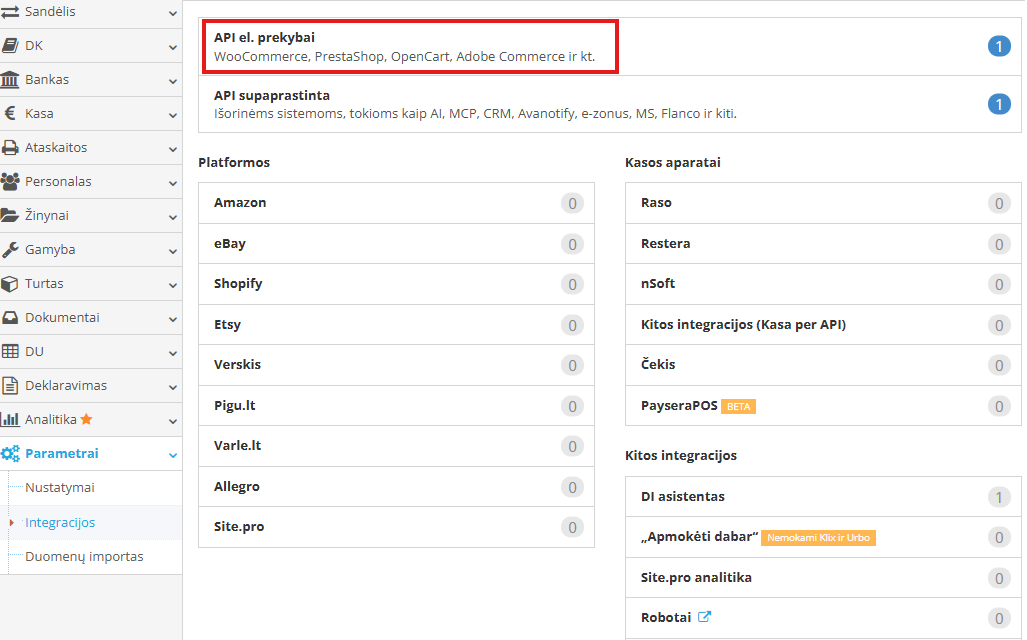Click the Personalas people icon

coord(10,181)
